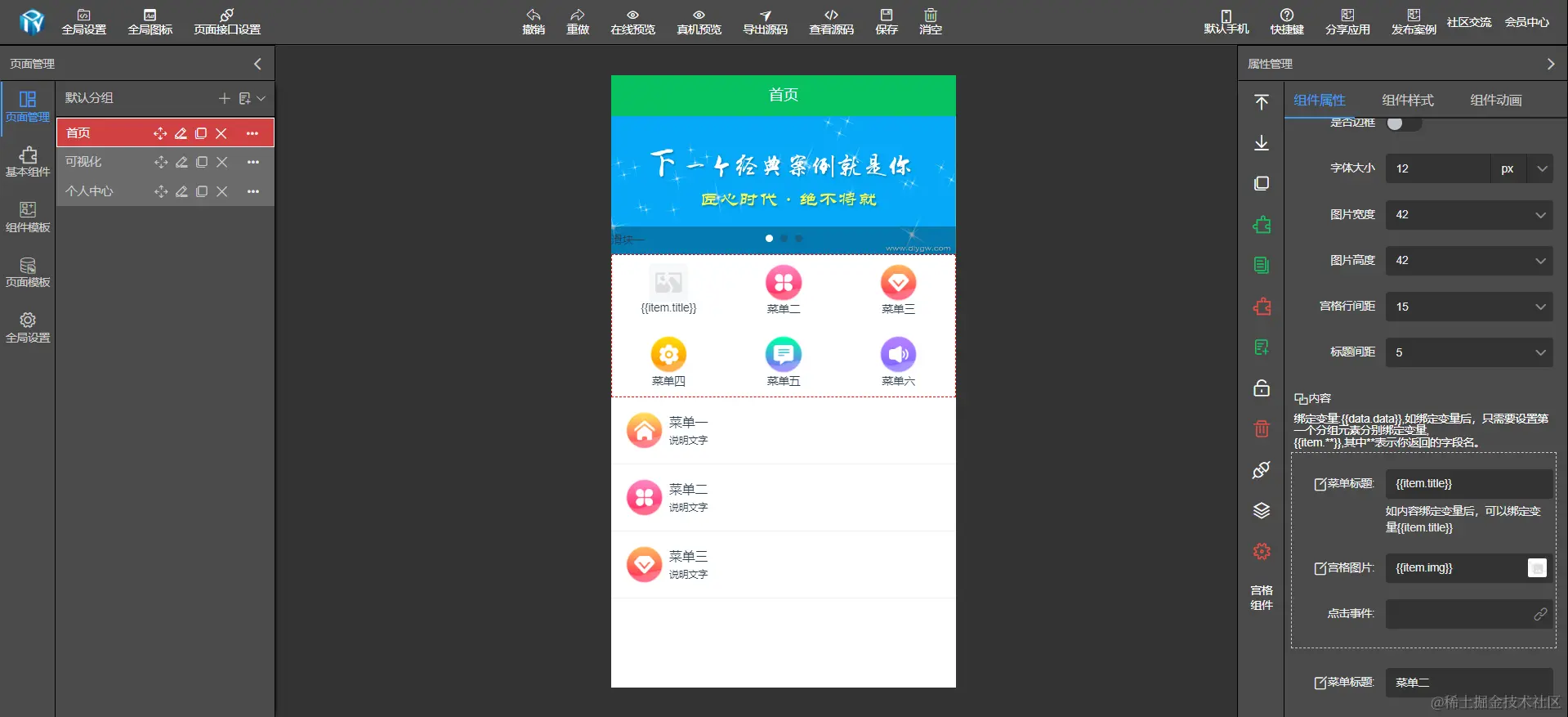Viewport: 1568px width, 717px height.
Task: Open the 会员中心 link
Action: tap(1526, 22)
